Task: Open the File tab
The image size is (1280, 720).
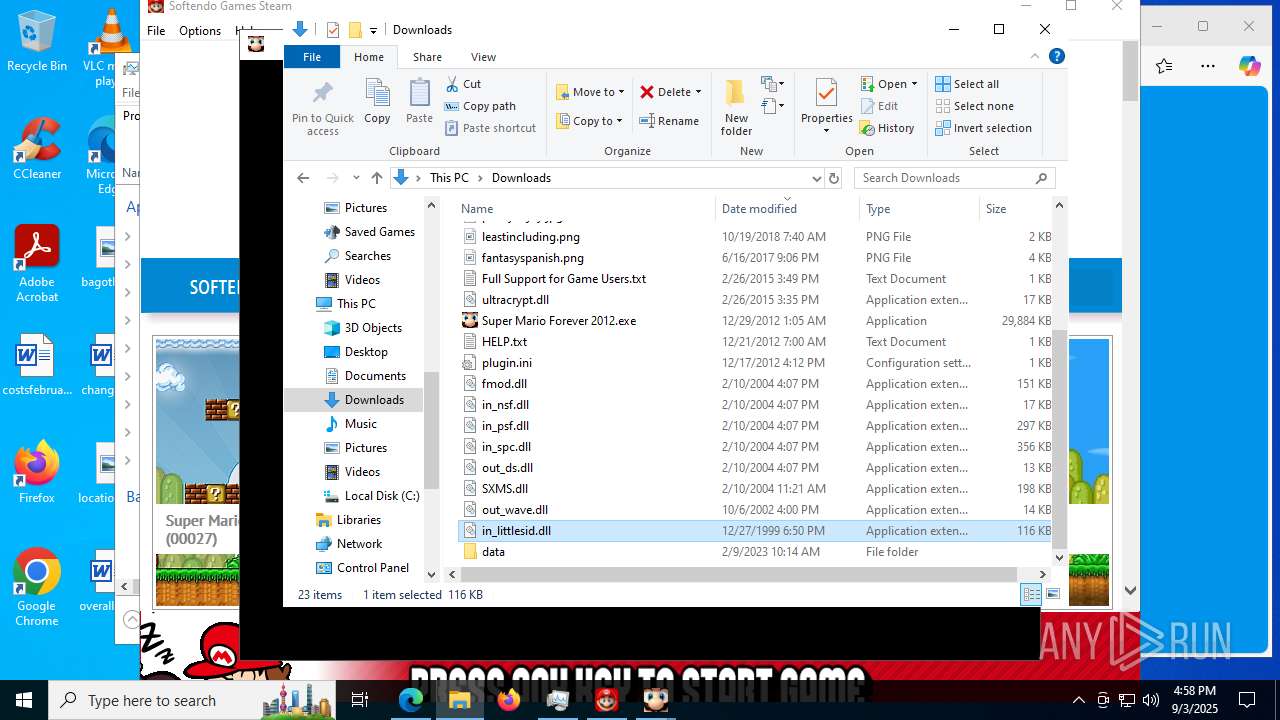Action: tap(312, 57)
